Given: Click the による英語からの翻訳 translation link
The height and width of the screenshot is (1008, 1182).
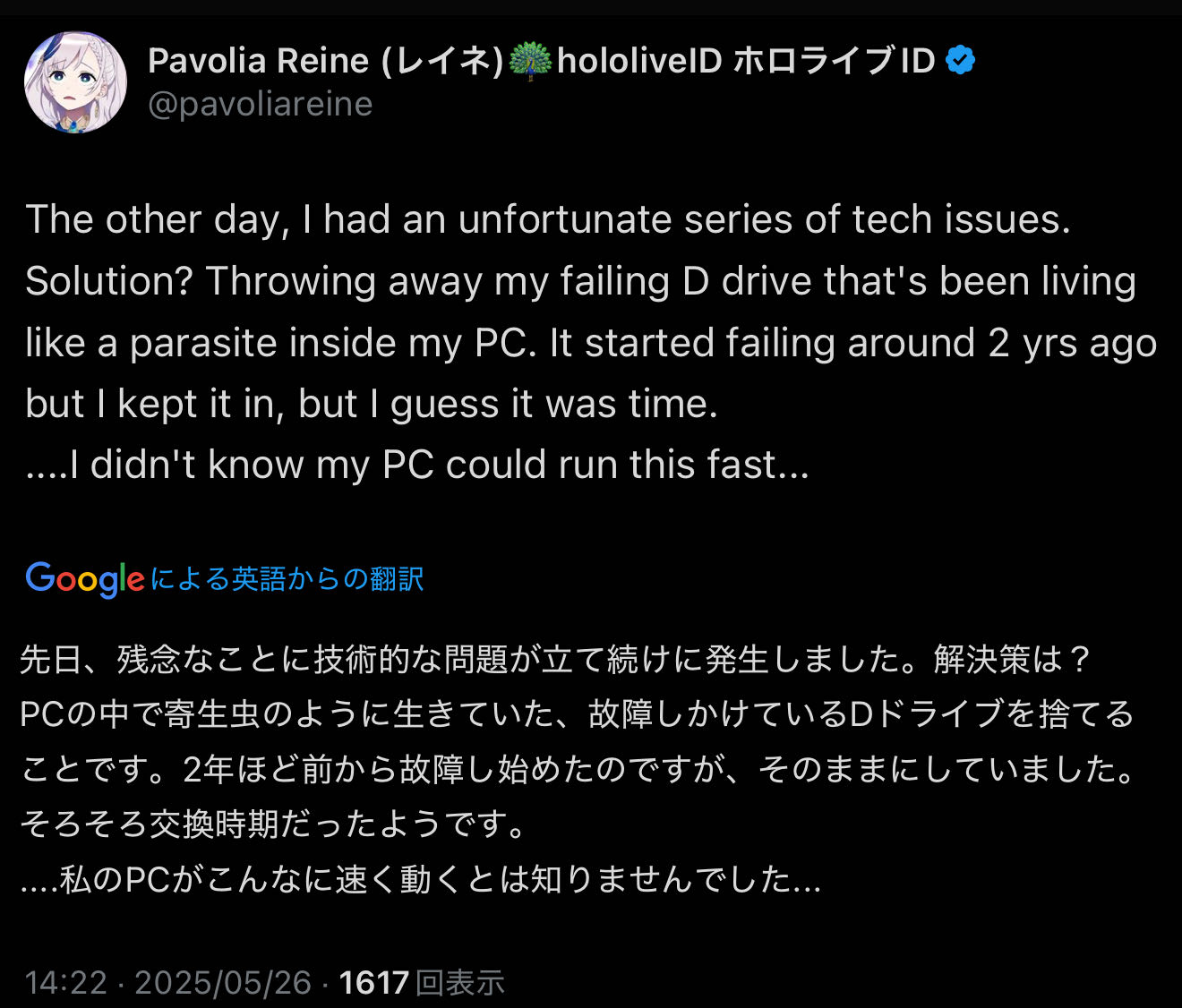Looking at the screenshot, I should 287,579.
